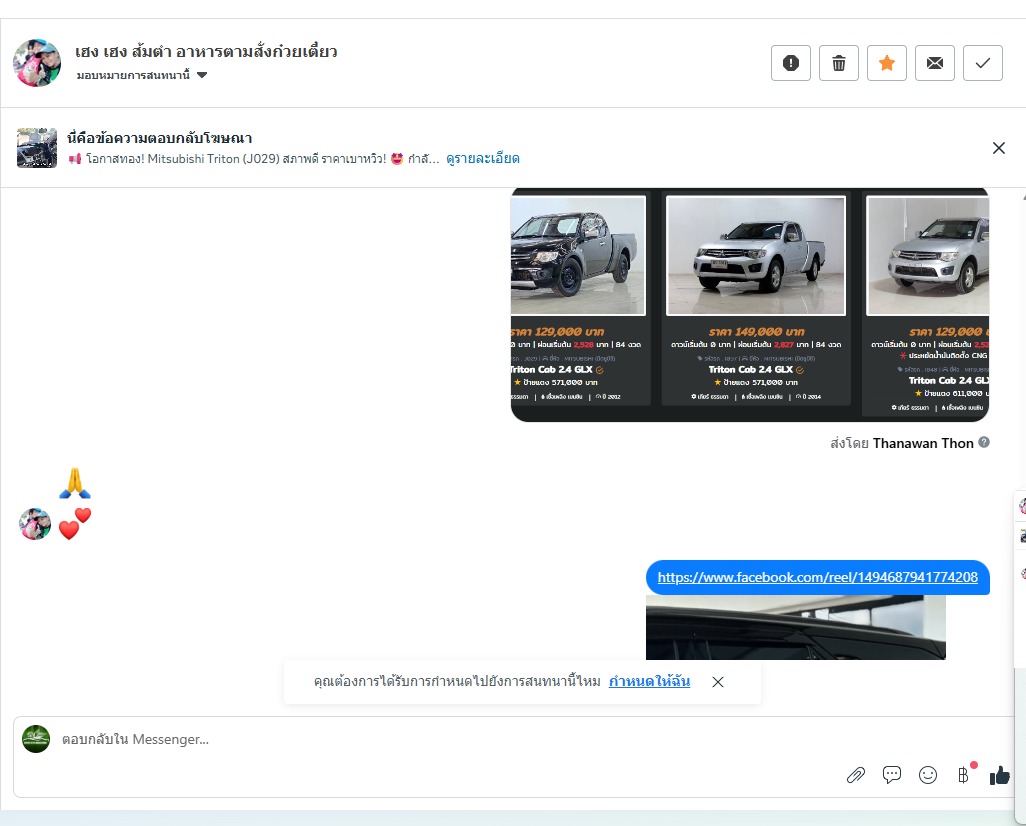Close the ad reply banner
The height and width of the screenshot is (826, 1026).
point(999,148)
